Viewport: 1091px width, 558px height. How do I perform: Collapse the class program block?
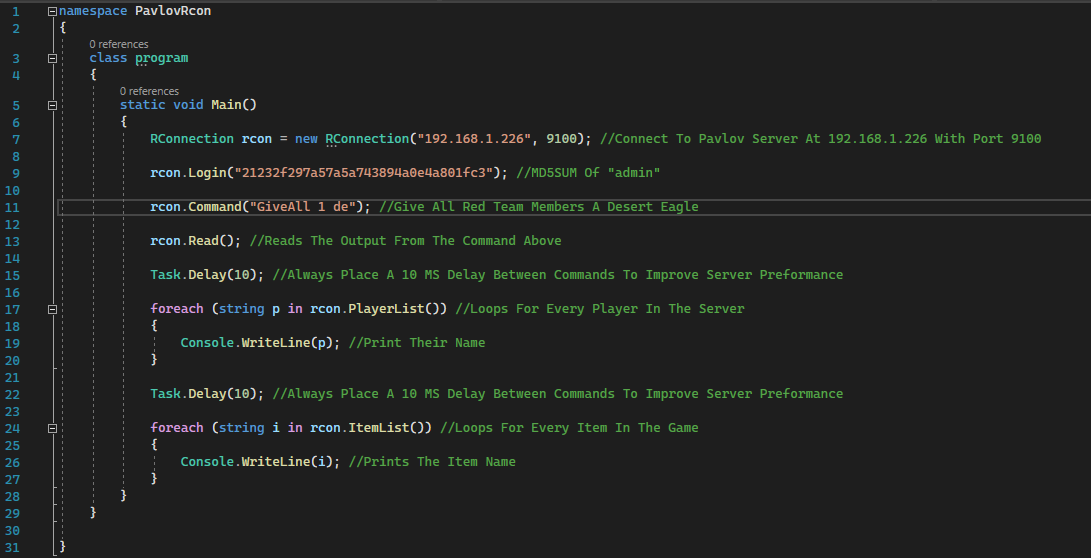[x=52, y=58]
